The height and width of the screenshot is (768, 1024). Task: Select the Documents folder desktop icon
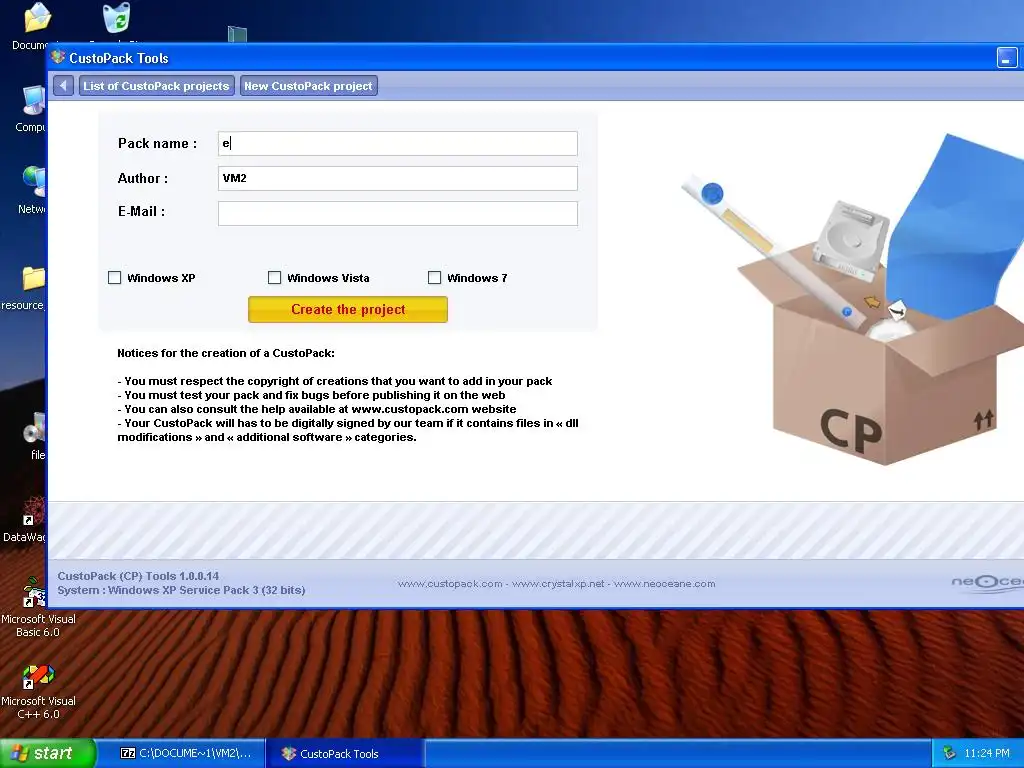point(34,27)
